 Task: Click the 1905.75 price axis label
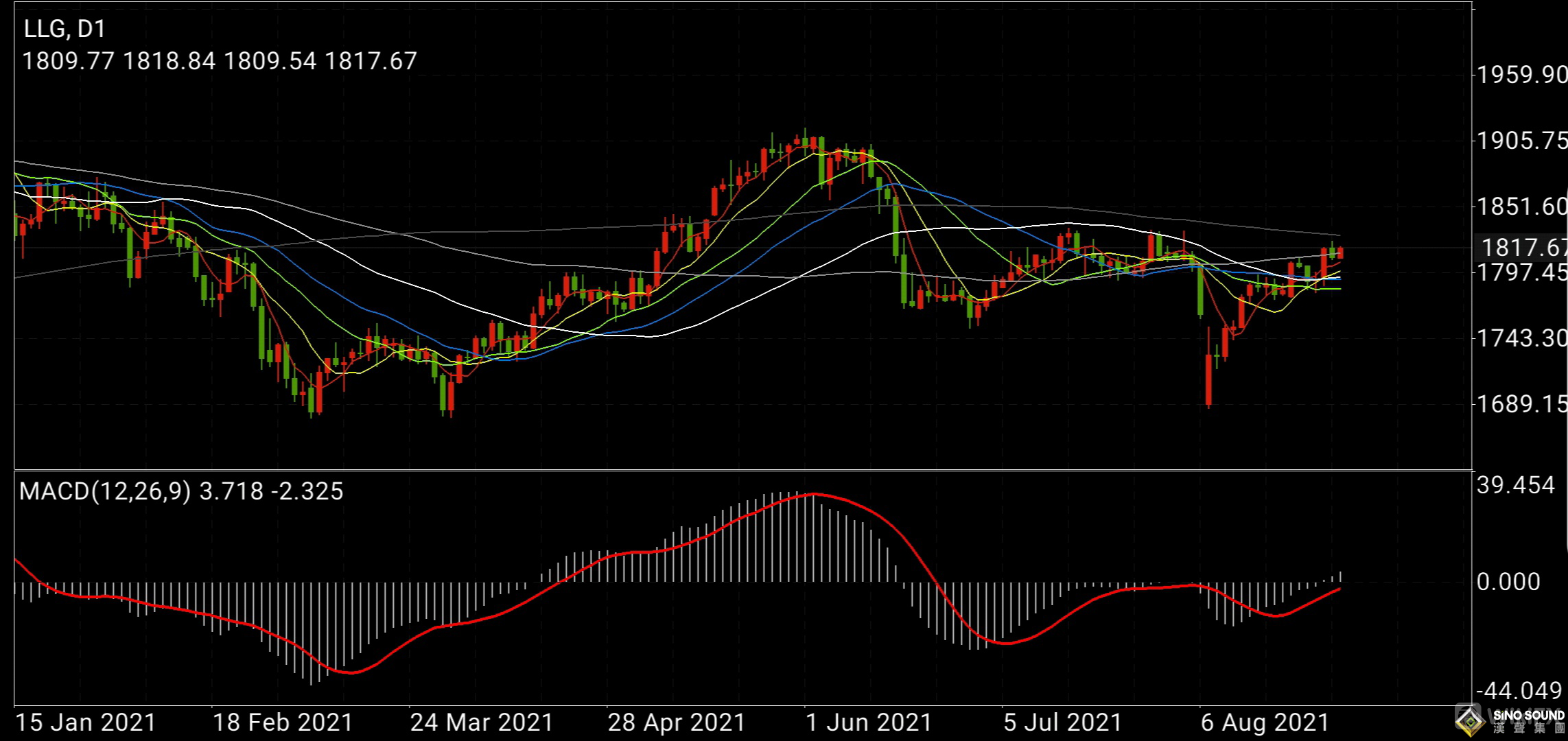coord(1521,141)
